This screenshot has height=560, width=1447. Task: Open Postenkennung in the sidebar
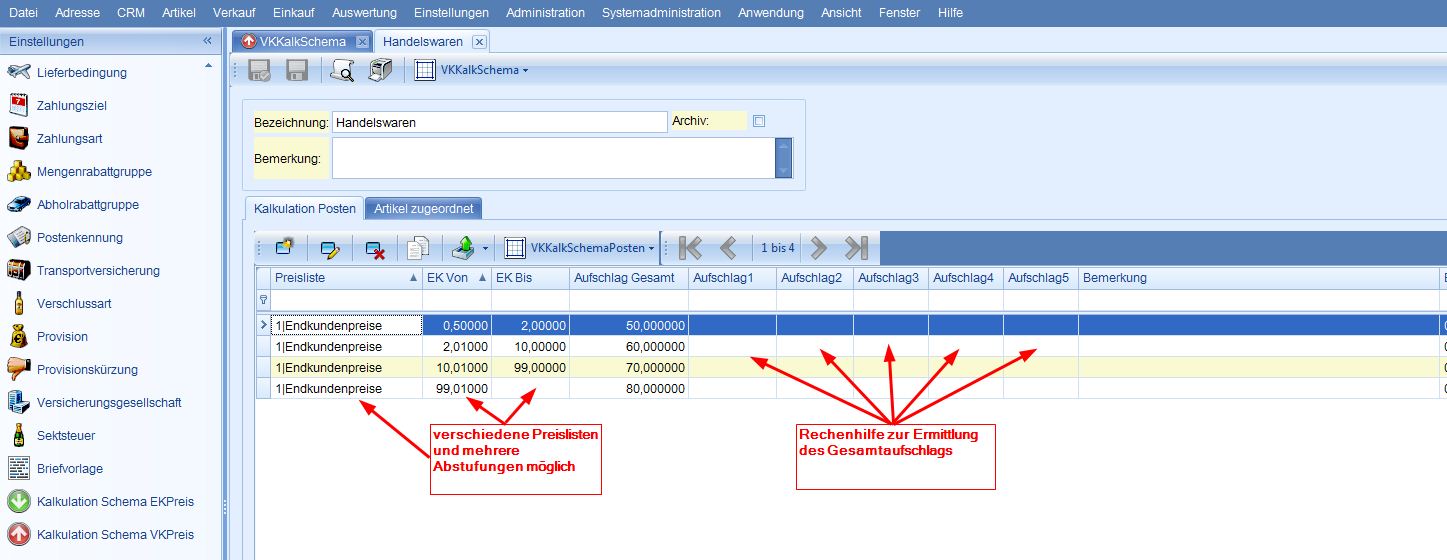[80, 238]
